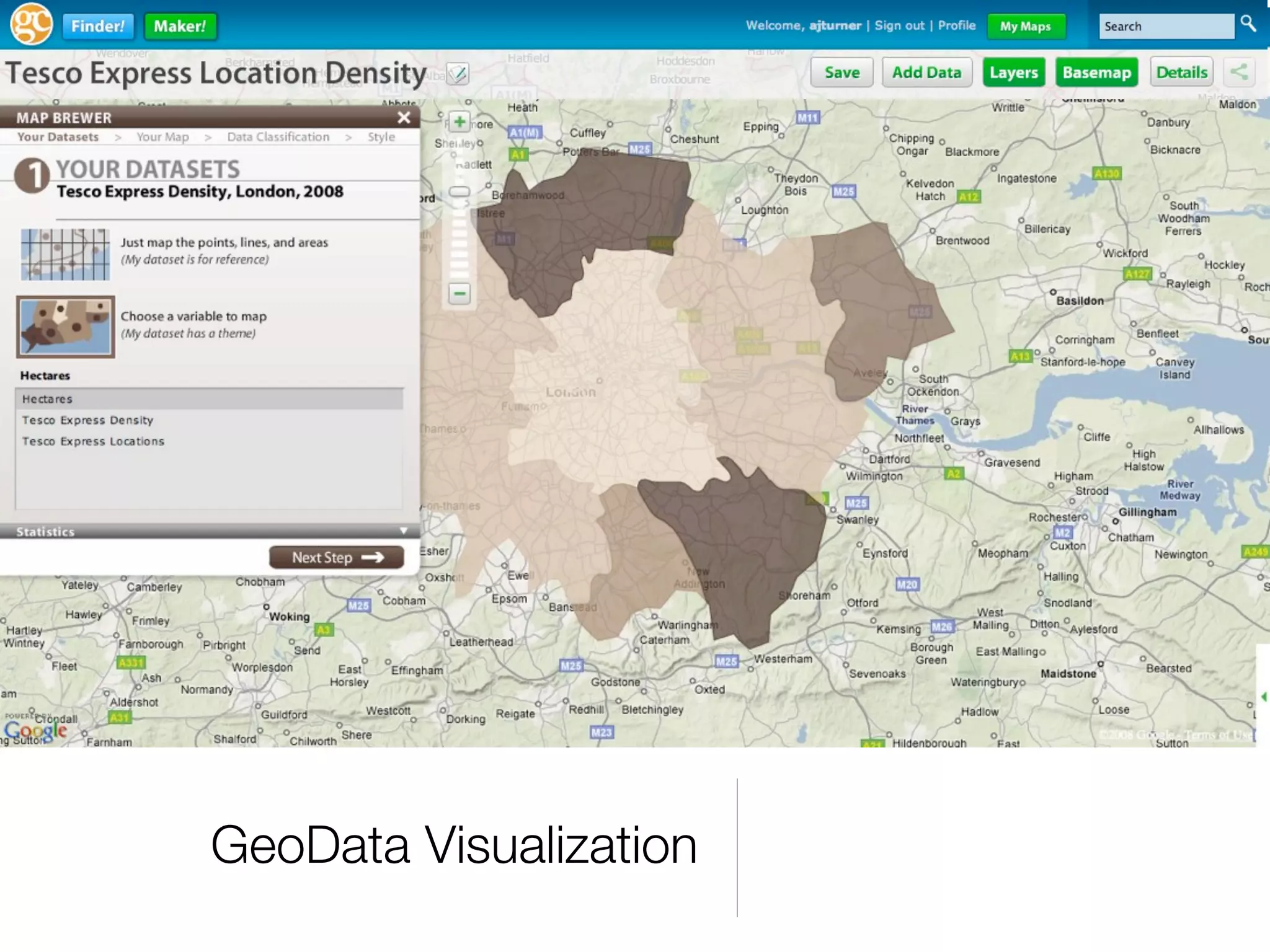Toggle the Layers panel button
This screenshot has height=952, width=1270.
(x=1013, y=73)
